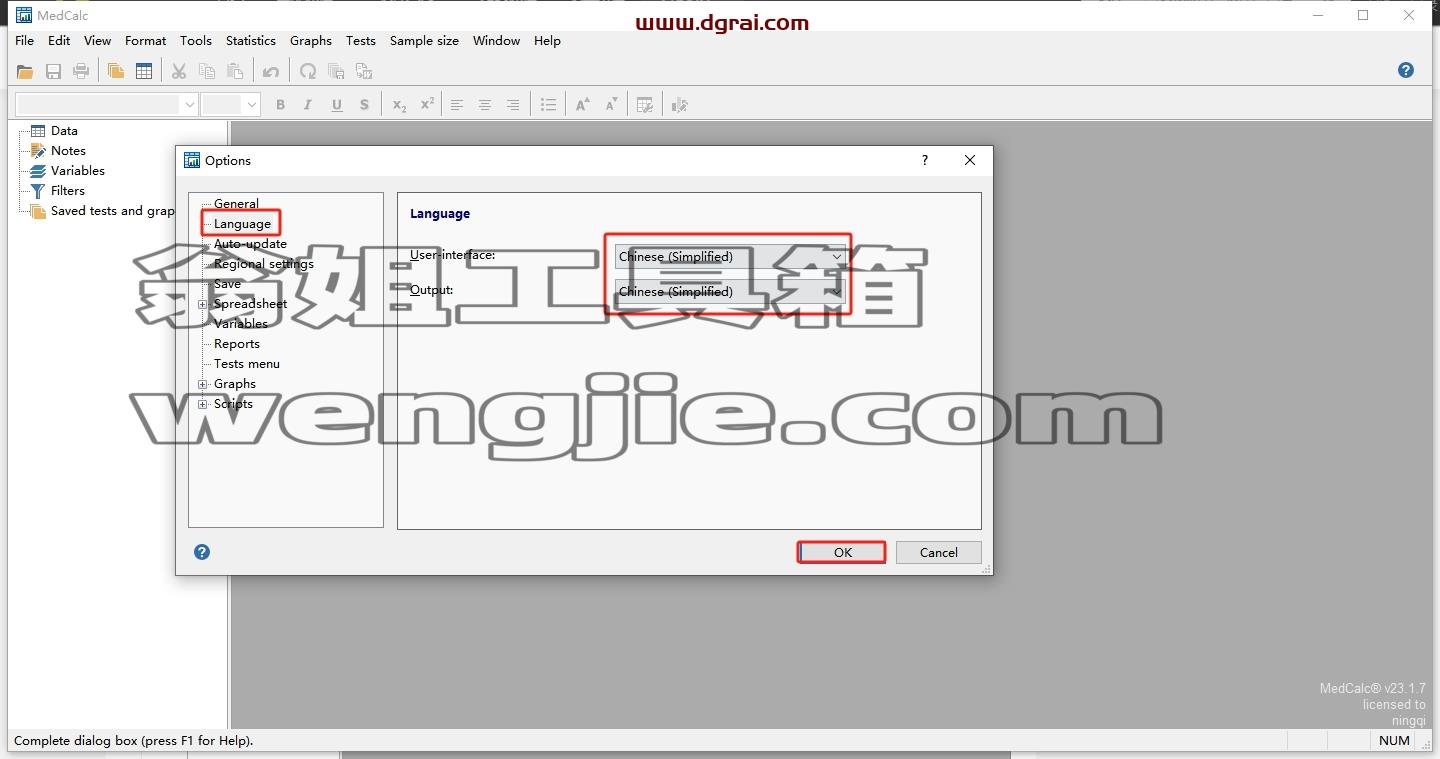Select General in options tree
Screen dimensions: 1440x759
click(x=236, y=204)
